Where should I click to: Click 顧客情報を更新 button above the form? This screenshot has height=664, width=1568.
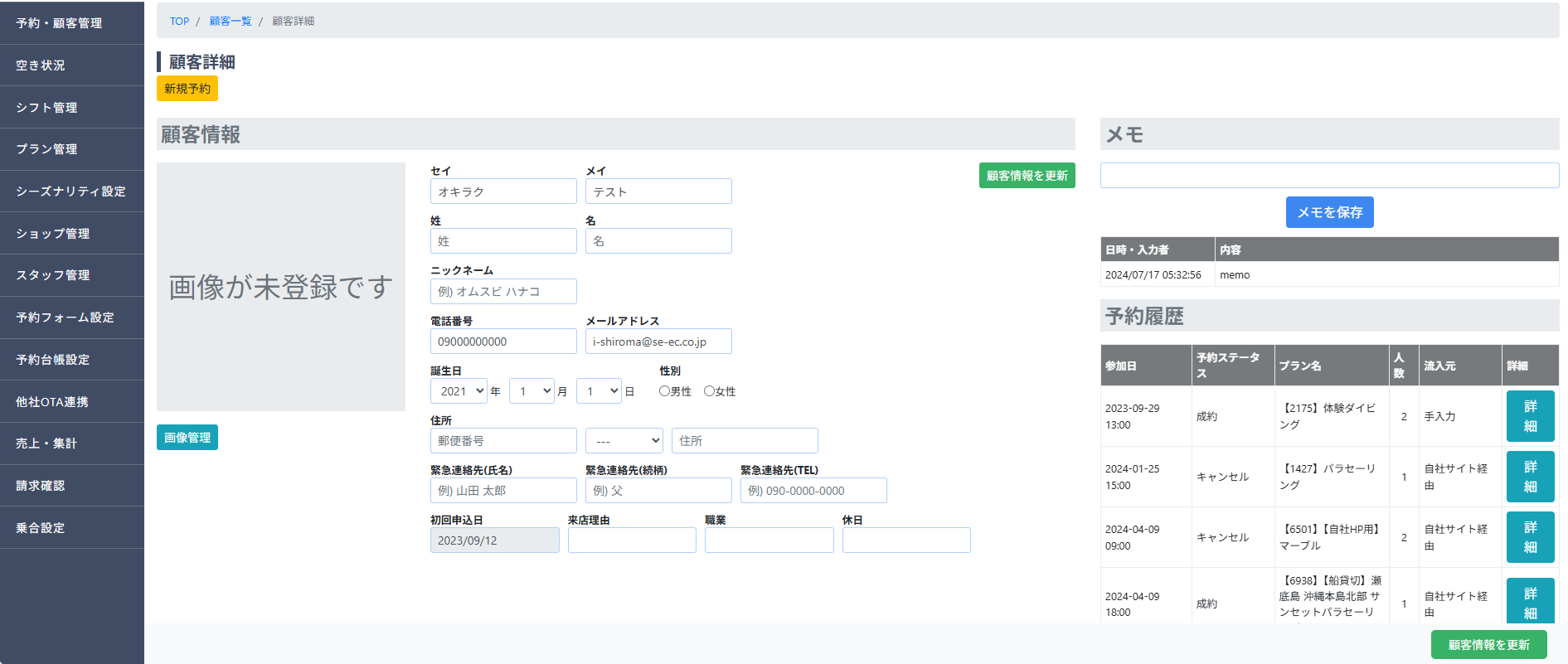click(1027, 176)
